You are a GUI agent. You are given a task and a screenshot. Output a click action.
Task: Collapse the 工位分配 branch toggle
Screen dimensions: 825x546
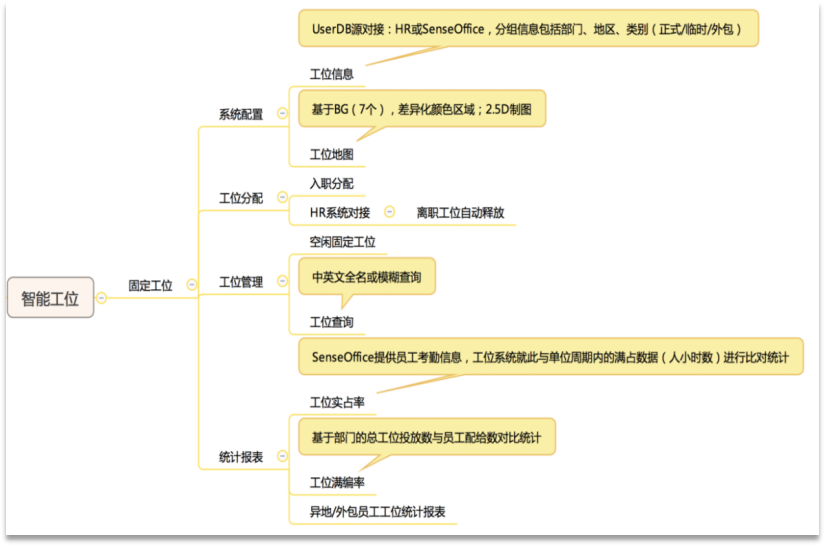coord(283,197)
